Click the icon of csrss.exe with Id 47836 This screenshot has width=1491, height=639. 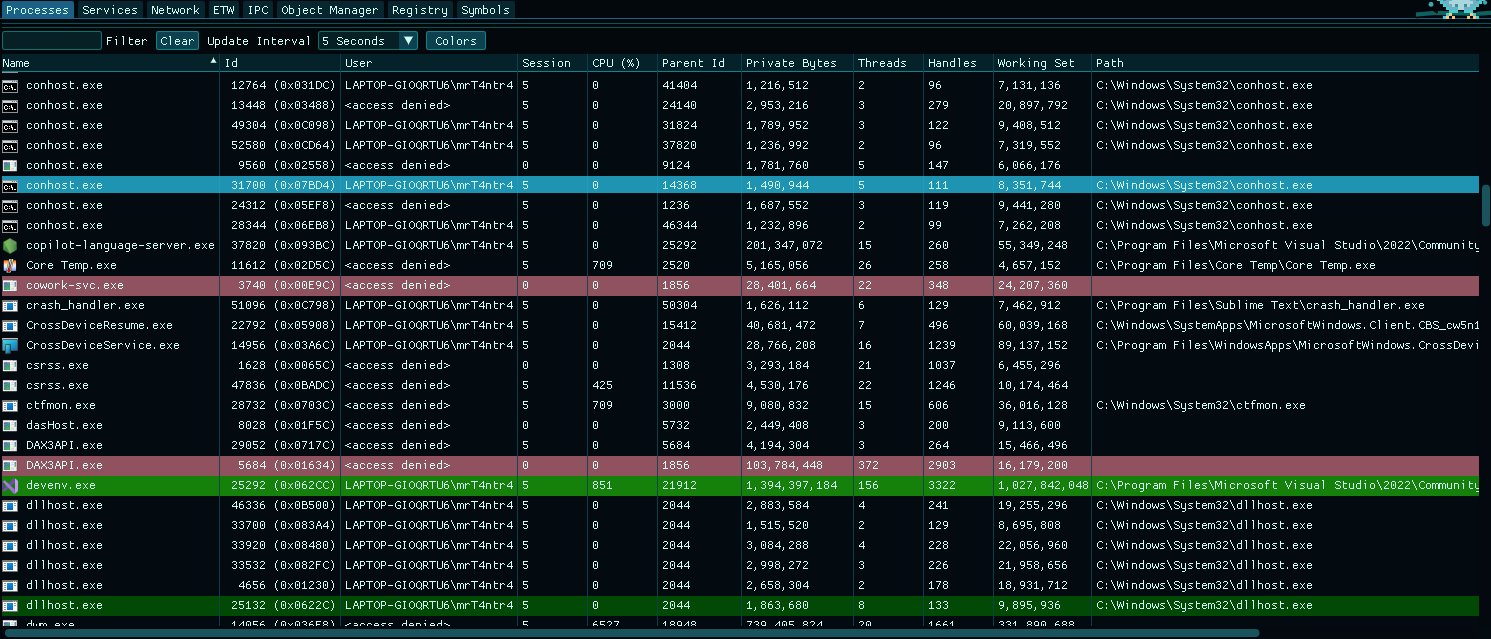click(x=10, y=385)
